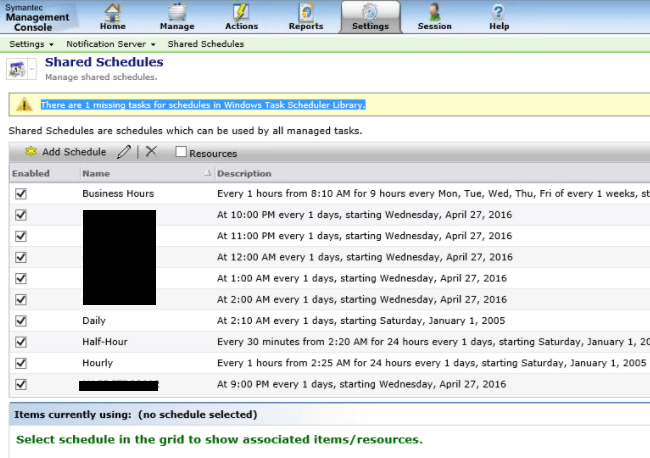Viewport: 650px width, 458px height.
Task: Expand the Settings breadcrumb dropdown
Action: (x=33, y=44)
